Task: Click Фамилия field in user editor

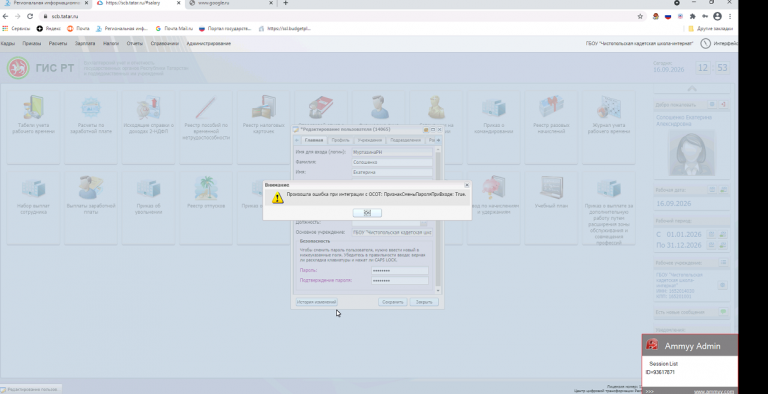Action: (392, 162)
